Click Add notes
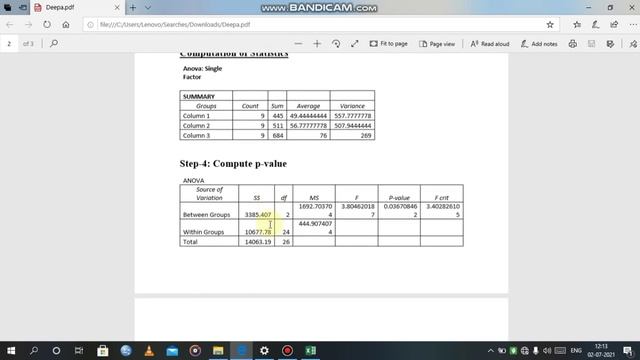This screenshot has height=360, width=640. pyautogui.click(x=539, y=44)
